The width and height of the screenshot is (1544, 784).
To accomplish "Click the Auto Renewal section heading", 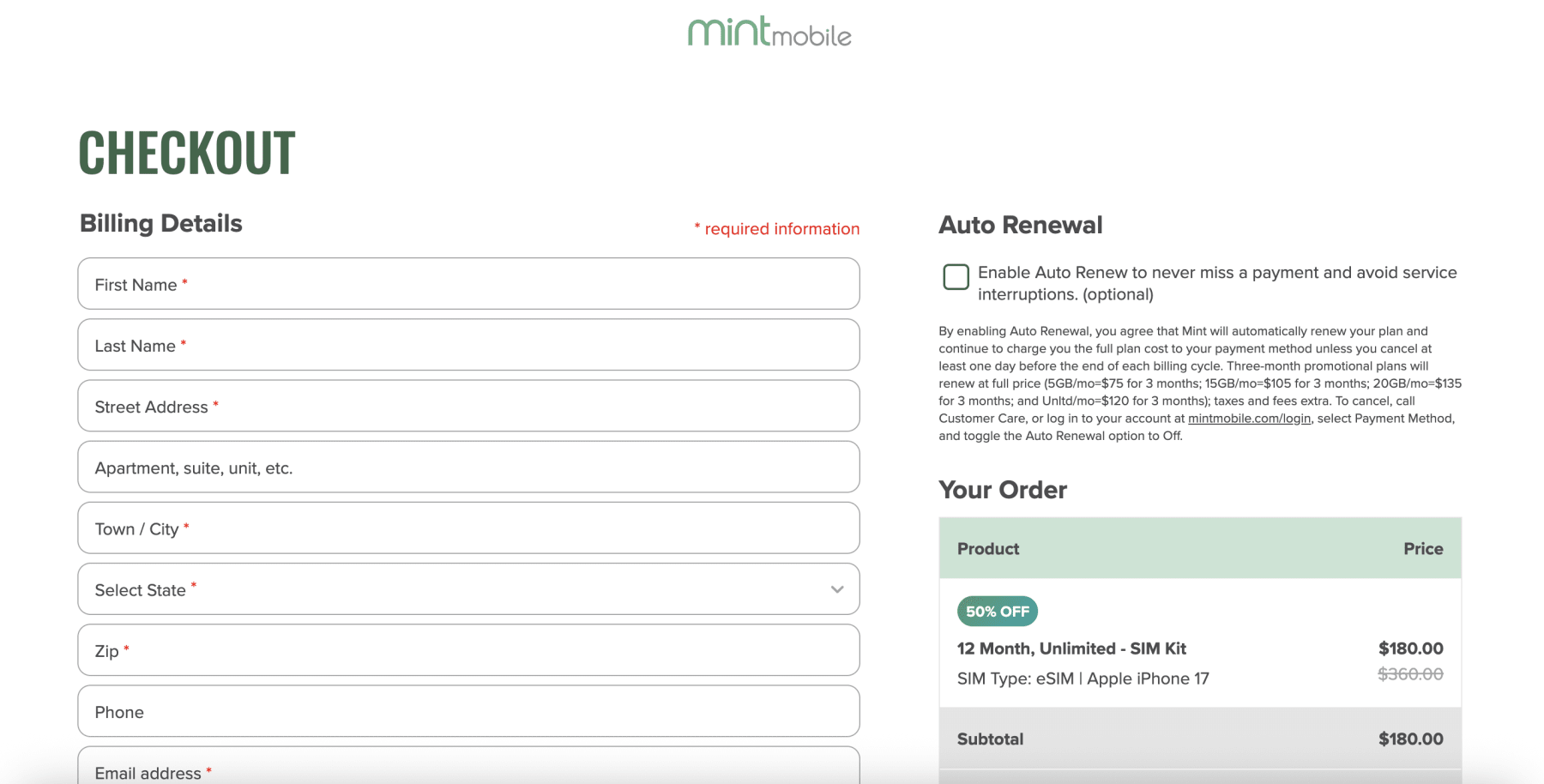I will pyautogui.click(x=1020, y=224).
